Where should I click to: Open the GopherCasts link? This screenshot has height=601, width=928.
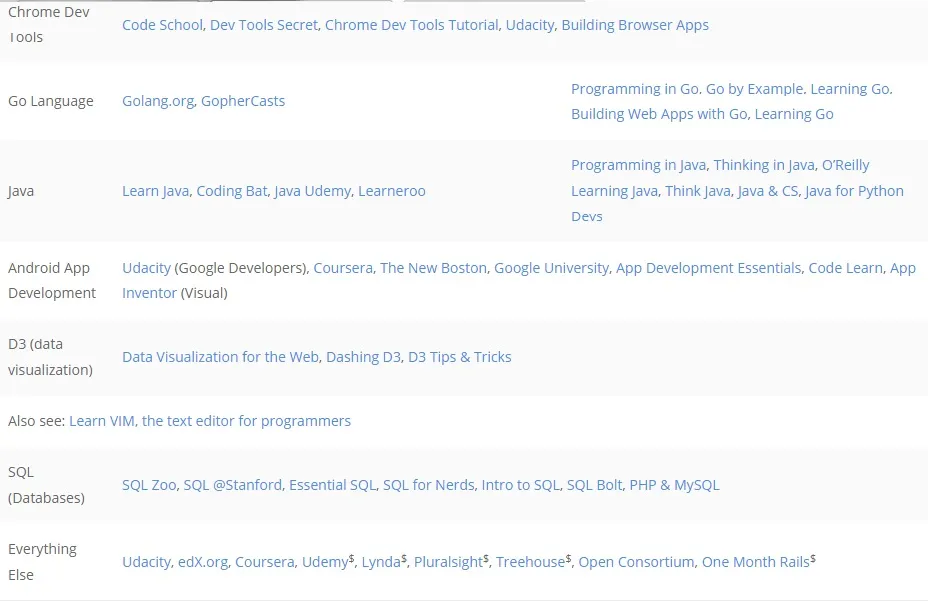click(x=243, y=101)
